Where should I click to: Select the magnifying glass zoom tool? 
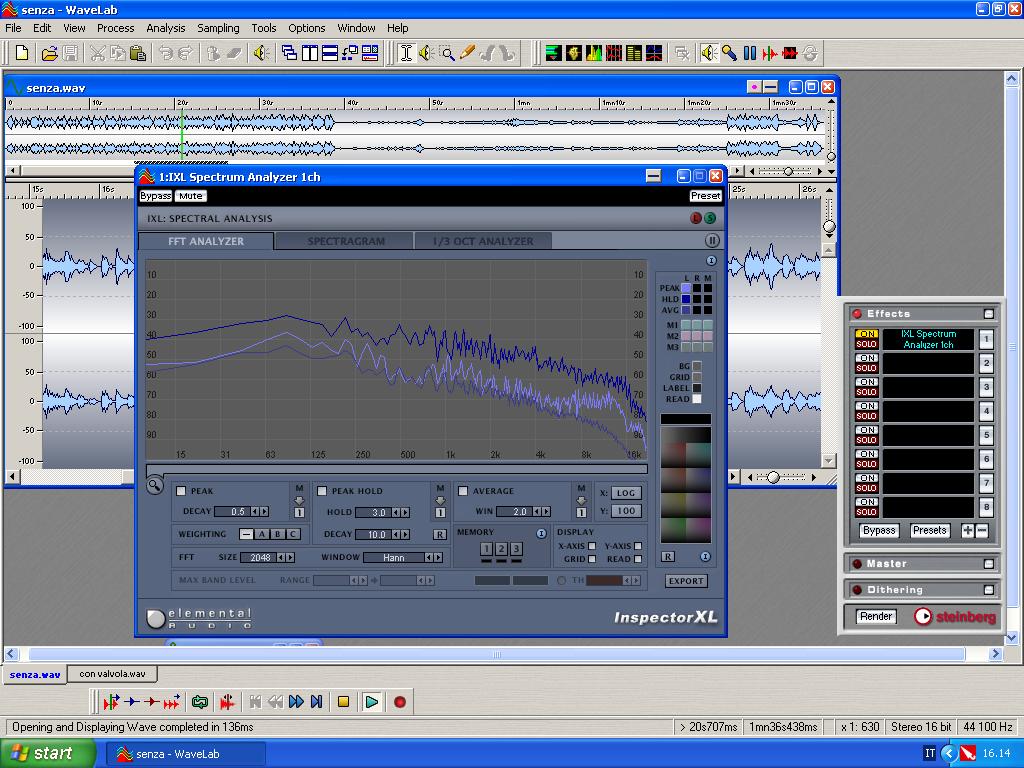point(447,53)
